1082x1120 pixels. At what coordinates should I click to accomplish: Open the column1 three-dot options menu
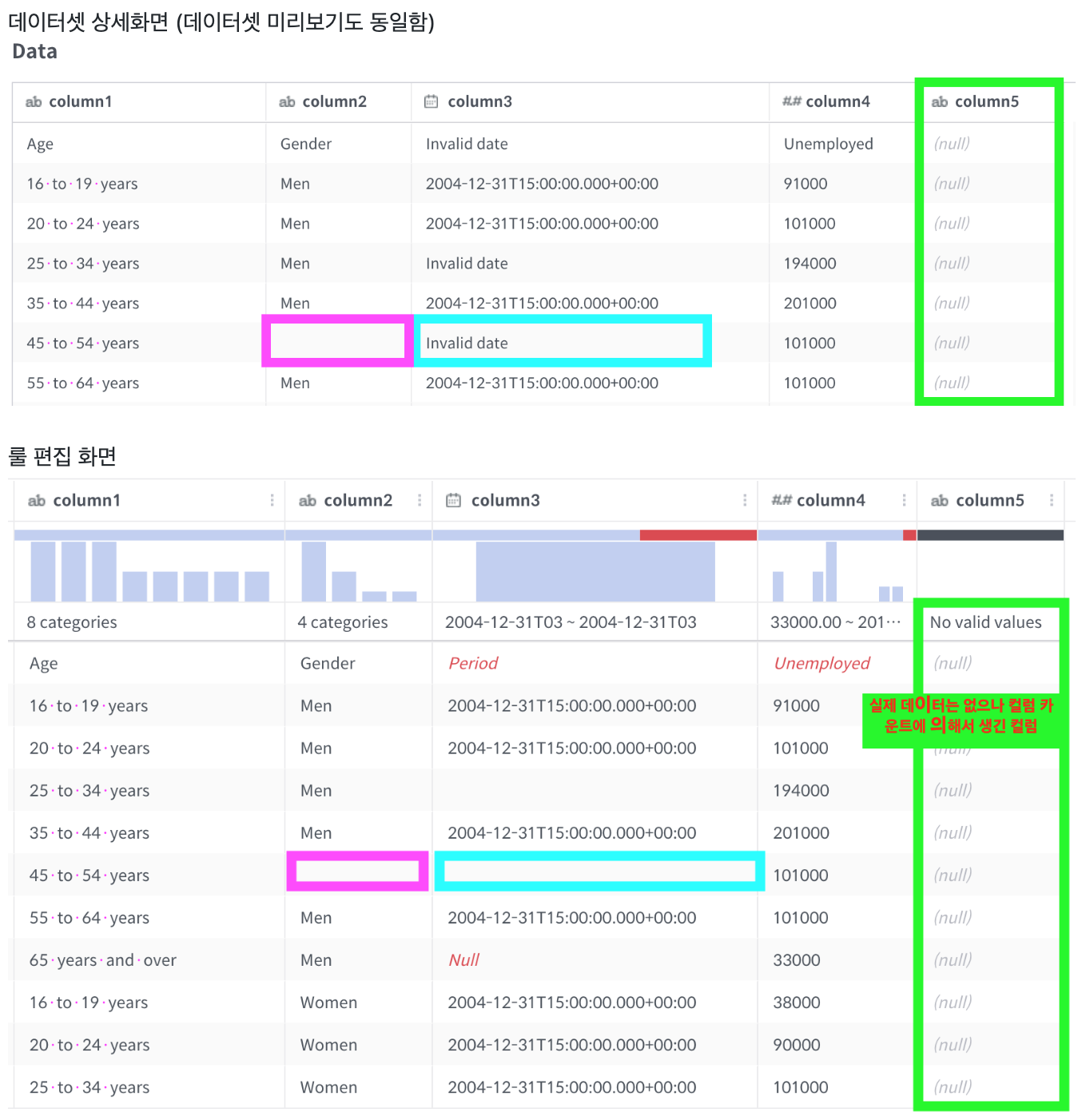click(272, 500)
